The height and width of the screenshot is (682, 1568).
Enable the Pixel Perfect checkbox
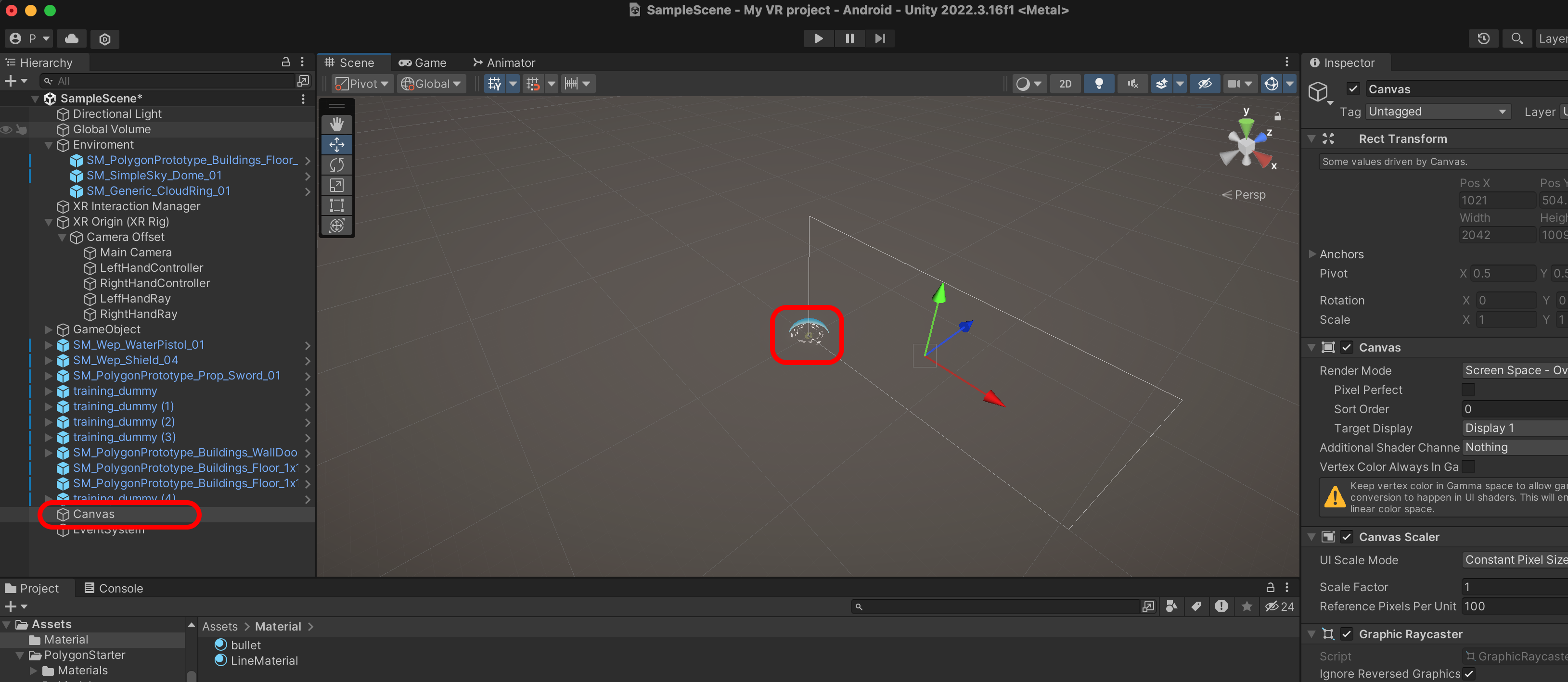(1467, 390)
